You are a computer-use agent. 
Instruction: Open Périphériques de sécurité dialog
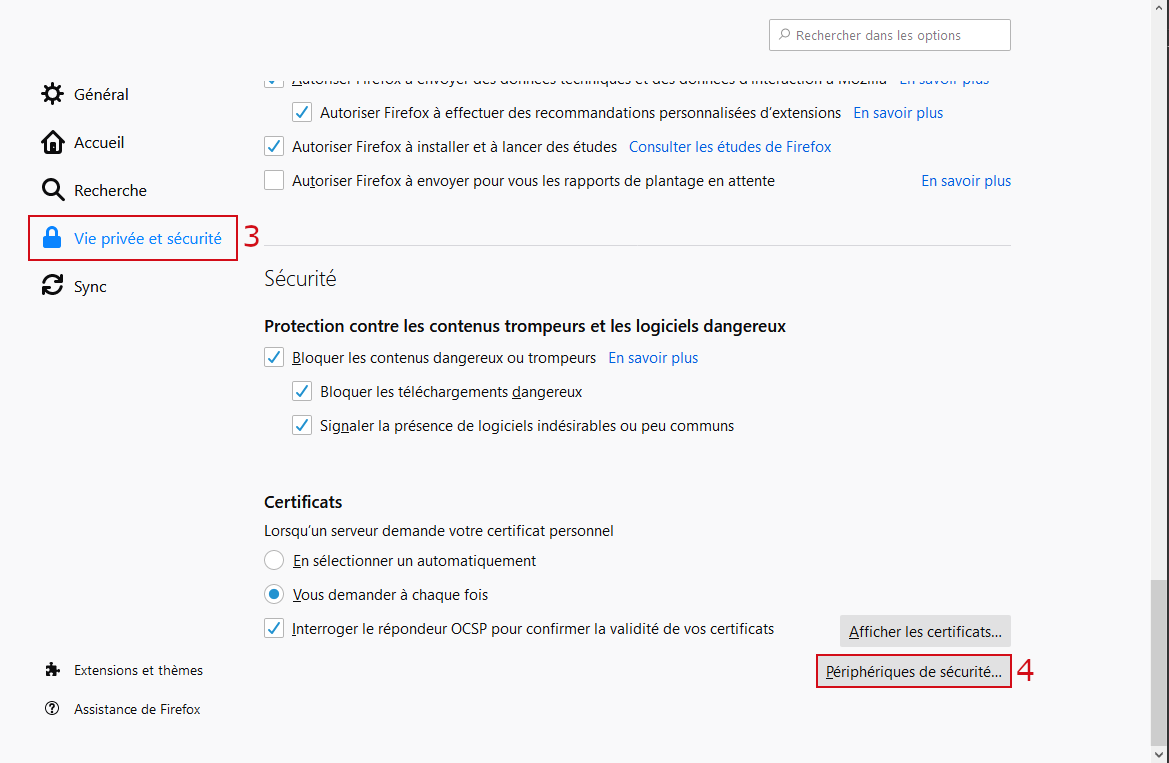coord(914,672)
